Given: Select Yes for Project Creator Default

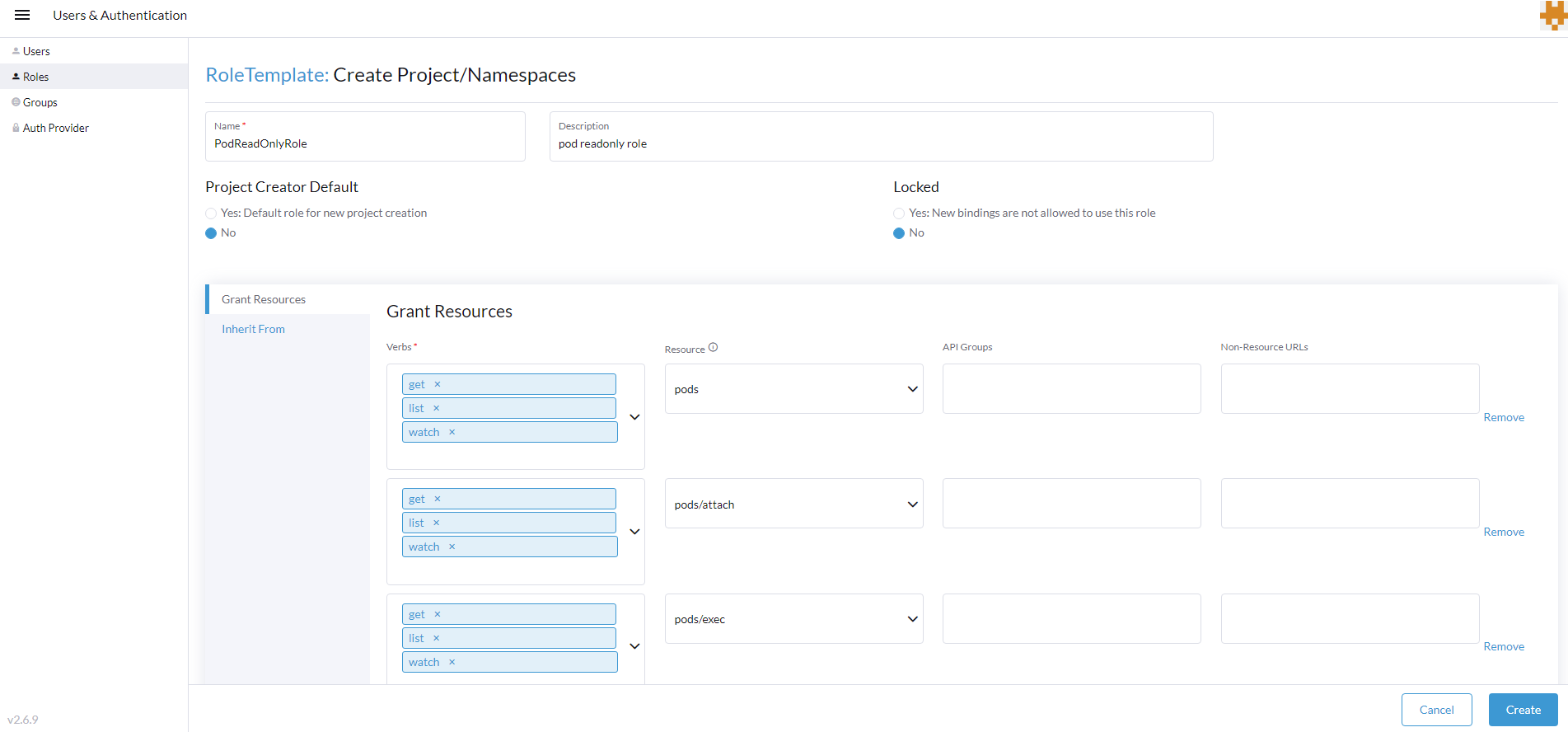Looking at the screenshot, I should pyautogui.click(x=212, y=213).
